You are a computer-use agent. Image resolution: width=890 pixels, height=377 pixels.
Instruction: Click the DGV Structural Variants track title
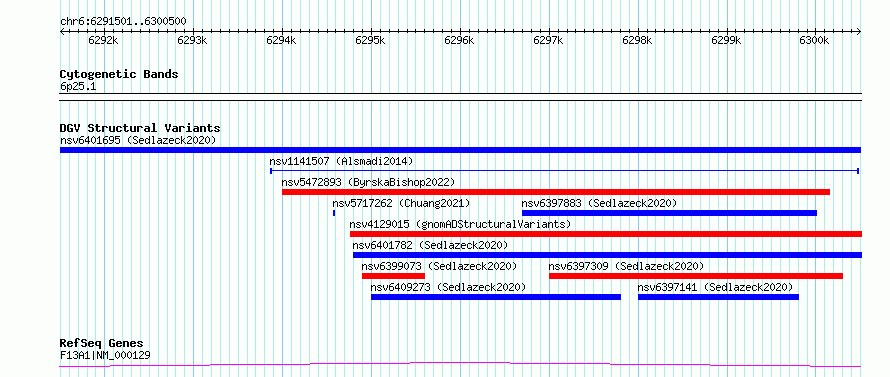(x=140, y=128)
